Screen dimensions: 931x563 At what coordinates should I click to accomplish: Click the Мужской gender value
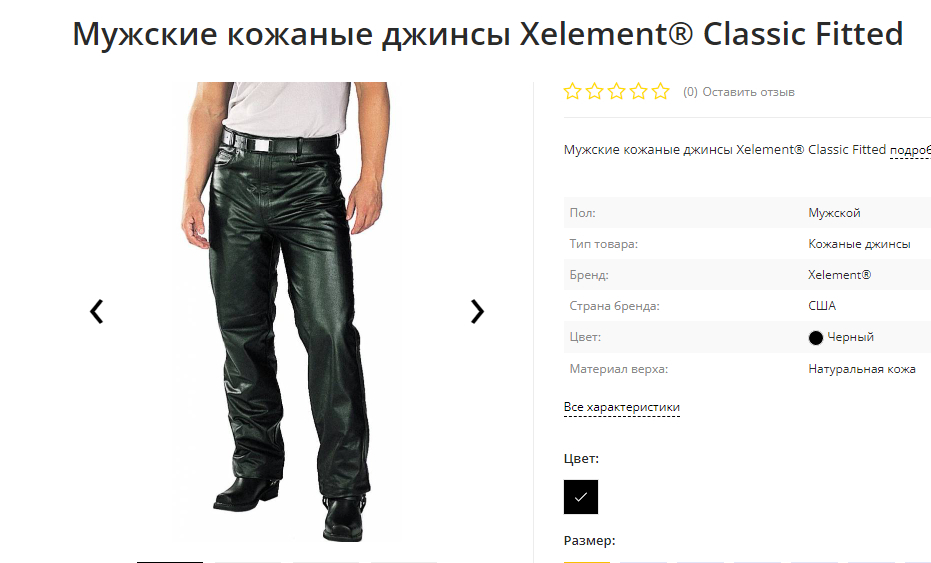click(x=834, y=213)
